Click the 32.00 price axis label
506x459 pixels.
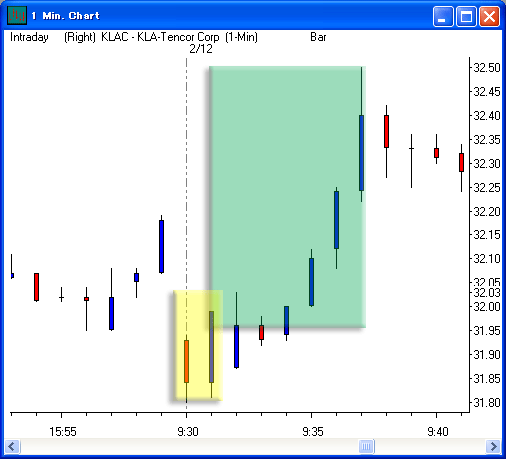(x=487, y=307)
